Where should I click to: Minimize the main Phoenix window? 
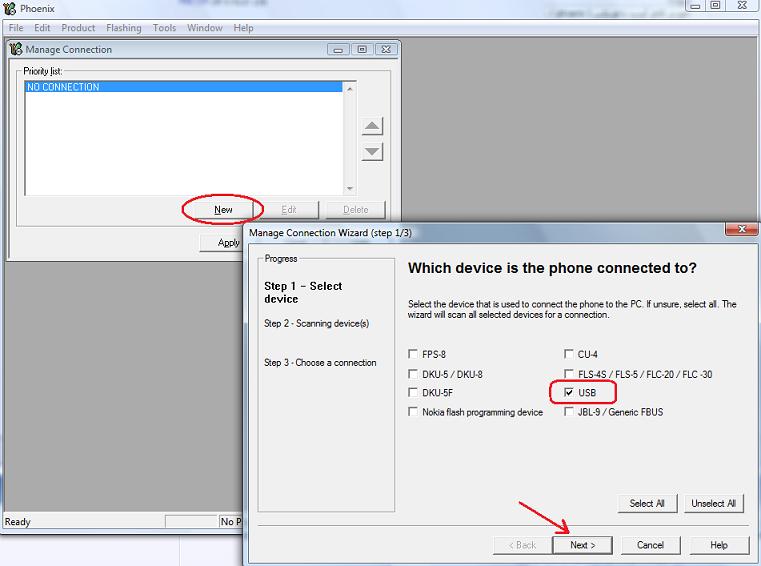(695, 6)
